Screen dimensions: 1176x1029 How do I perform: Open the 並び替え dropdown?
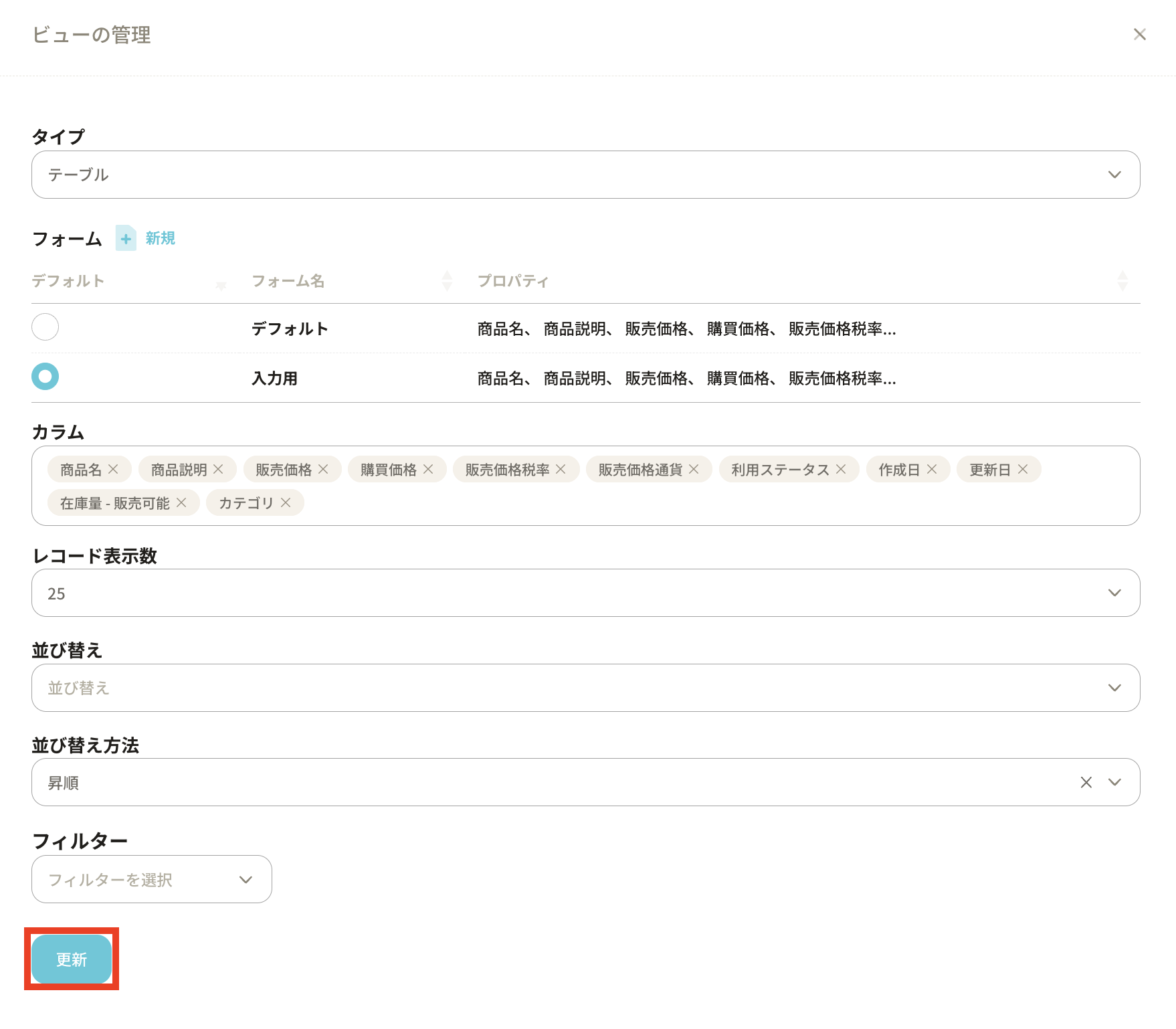585,688
